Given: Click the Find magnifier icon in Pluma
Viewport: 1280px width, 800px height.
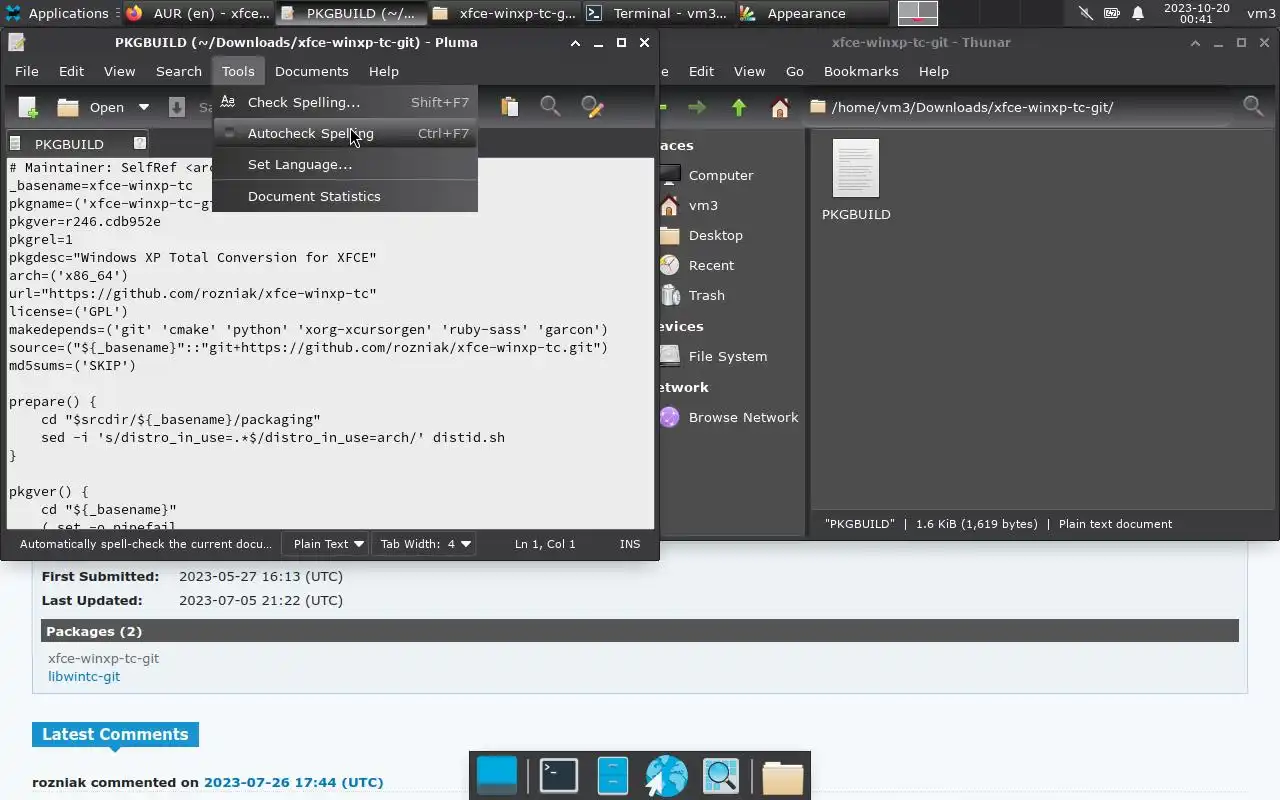Looking at the screenshot, I should (550, 107).
